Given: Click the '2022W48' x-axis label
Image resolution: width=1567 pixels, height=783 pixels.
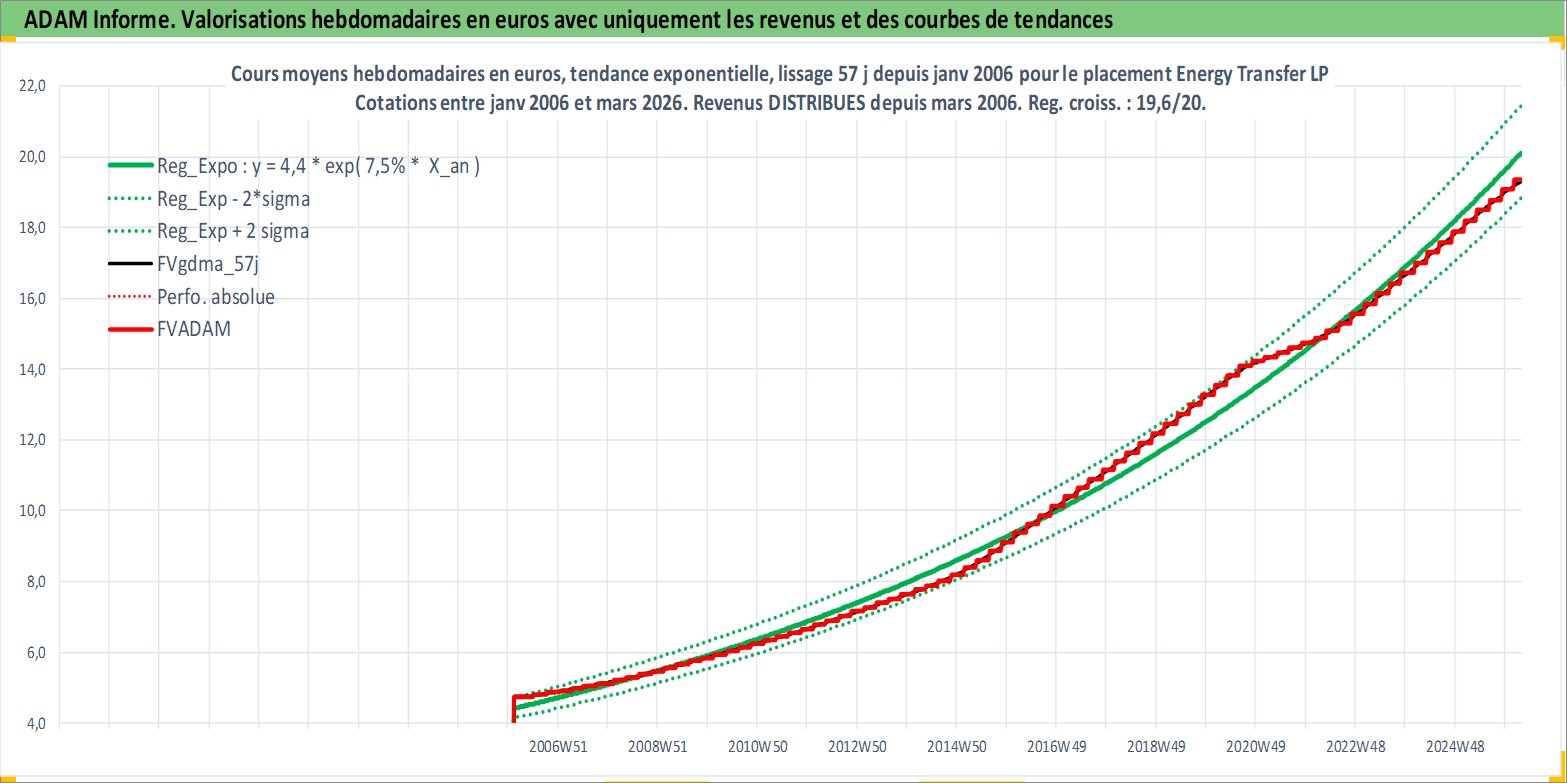Looking at the screenshot, I should 1354,745.
